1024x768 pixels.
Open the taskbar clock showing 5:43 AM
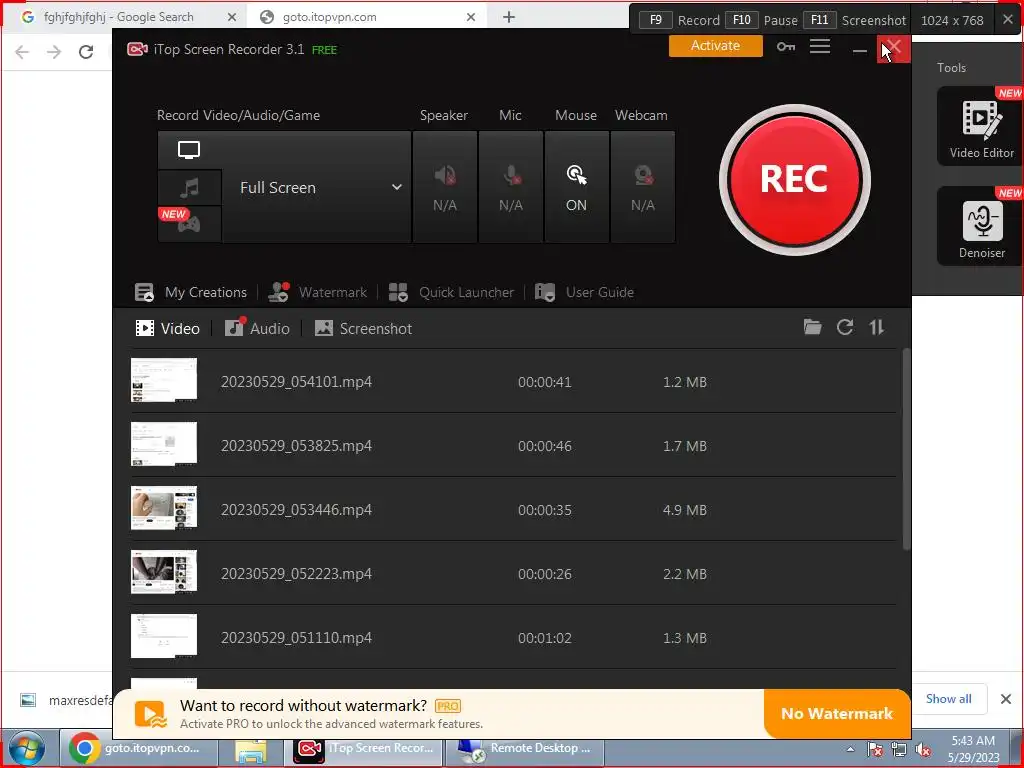973,749
